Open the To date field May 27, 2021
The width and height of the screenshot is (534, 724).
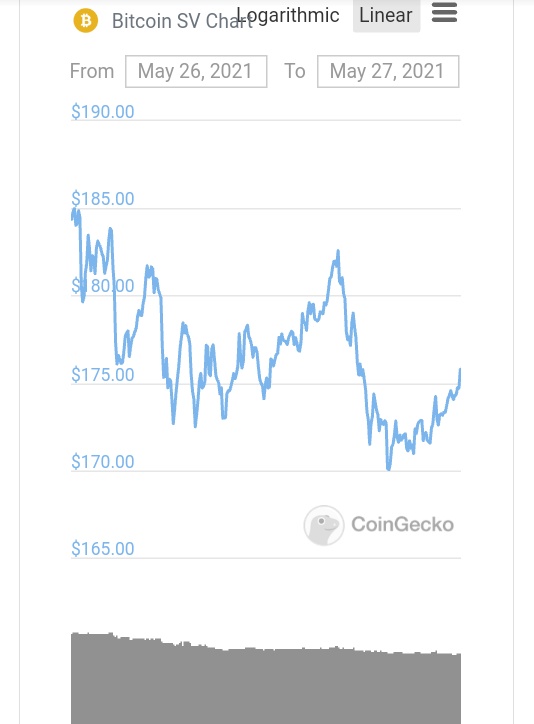point(388,72)
